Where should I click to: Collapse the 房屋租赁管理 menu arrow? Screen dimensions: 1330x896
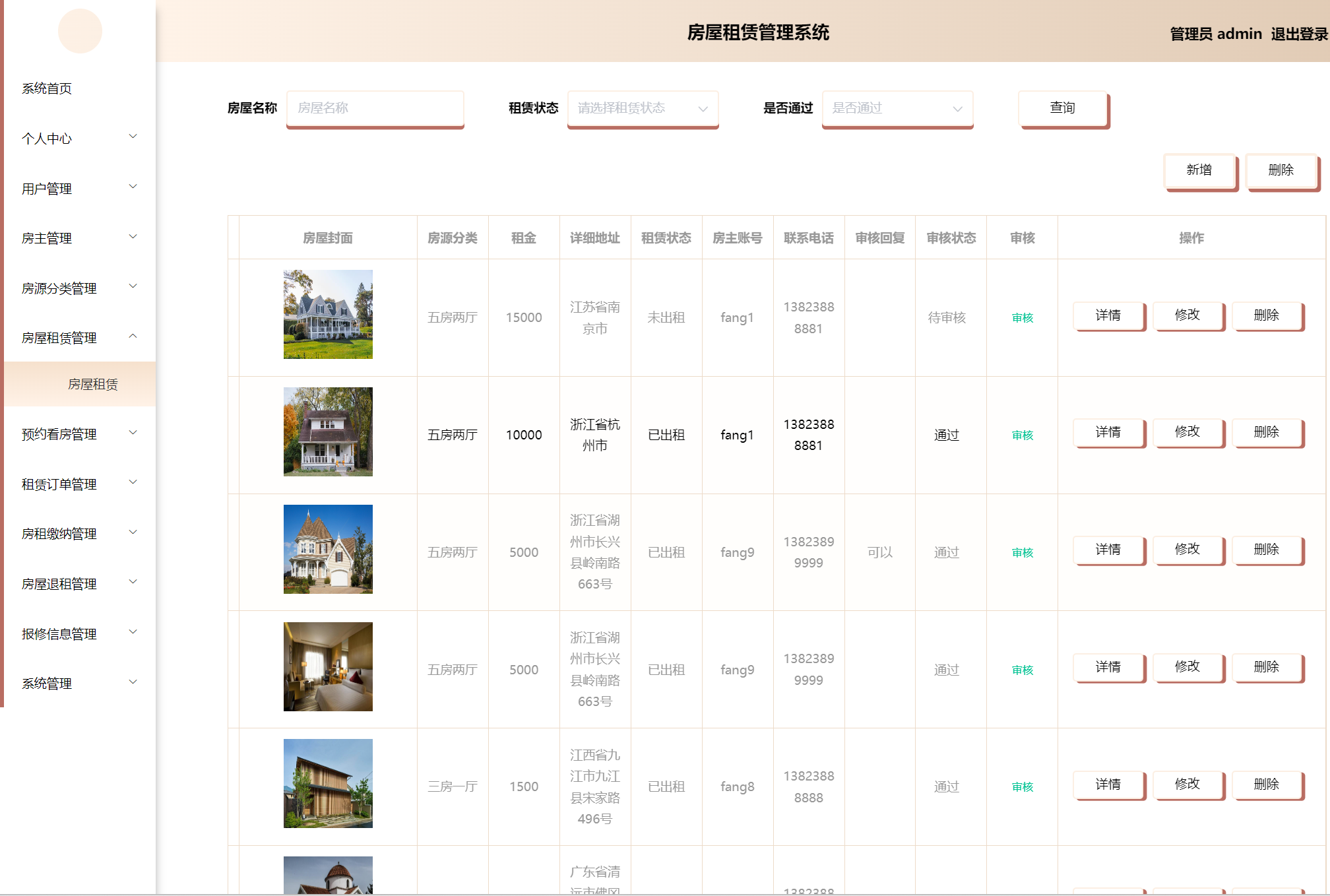tap(133, 336)
